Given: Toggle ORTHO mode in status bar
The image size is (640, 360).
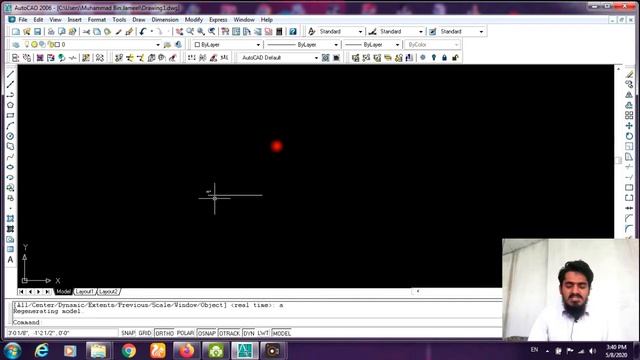Looking at the screenshot, I should [x=164, y=333].
